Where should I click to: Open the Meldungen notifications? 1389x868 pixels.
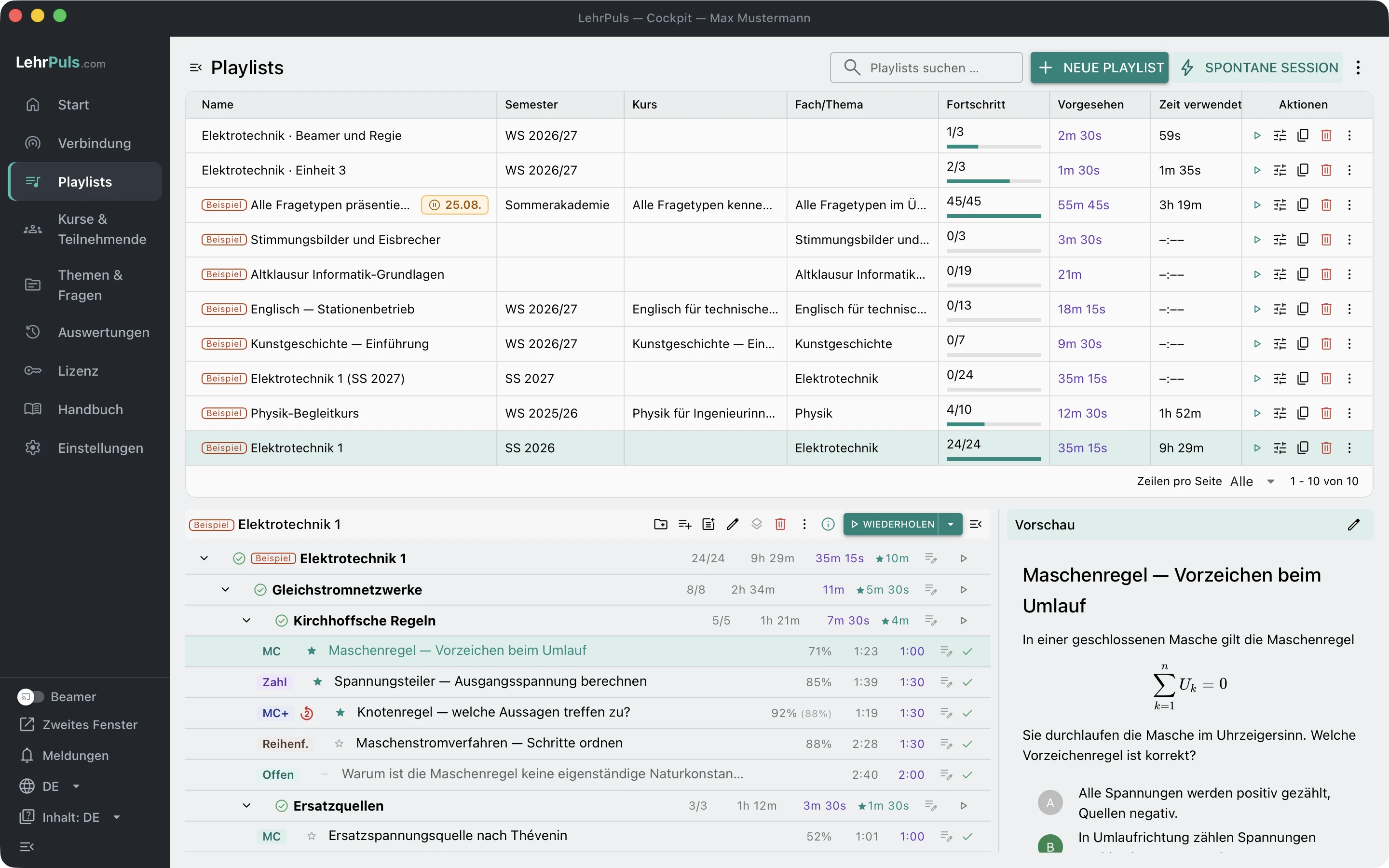[x=64, y=756]
